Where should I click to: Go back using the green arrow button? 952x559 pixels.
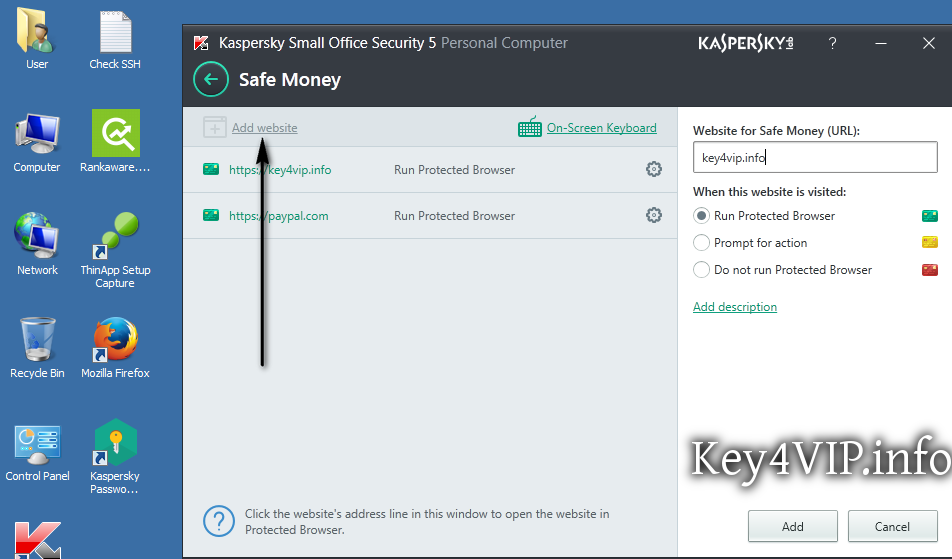point(211,80)
